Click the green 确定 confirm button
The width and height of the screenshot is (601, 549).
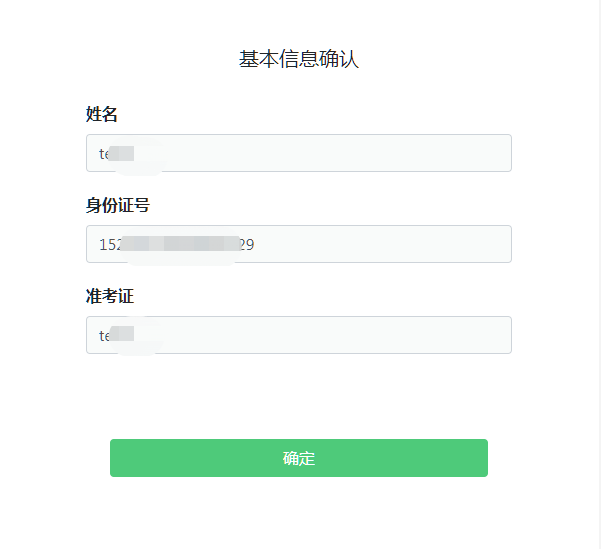tap(299, 458)
